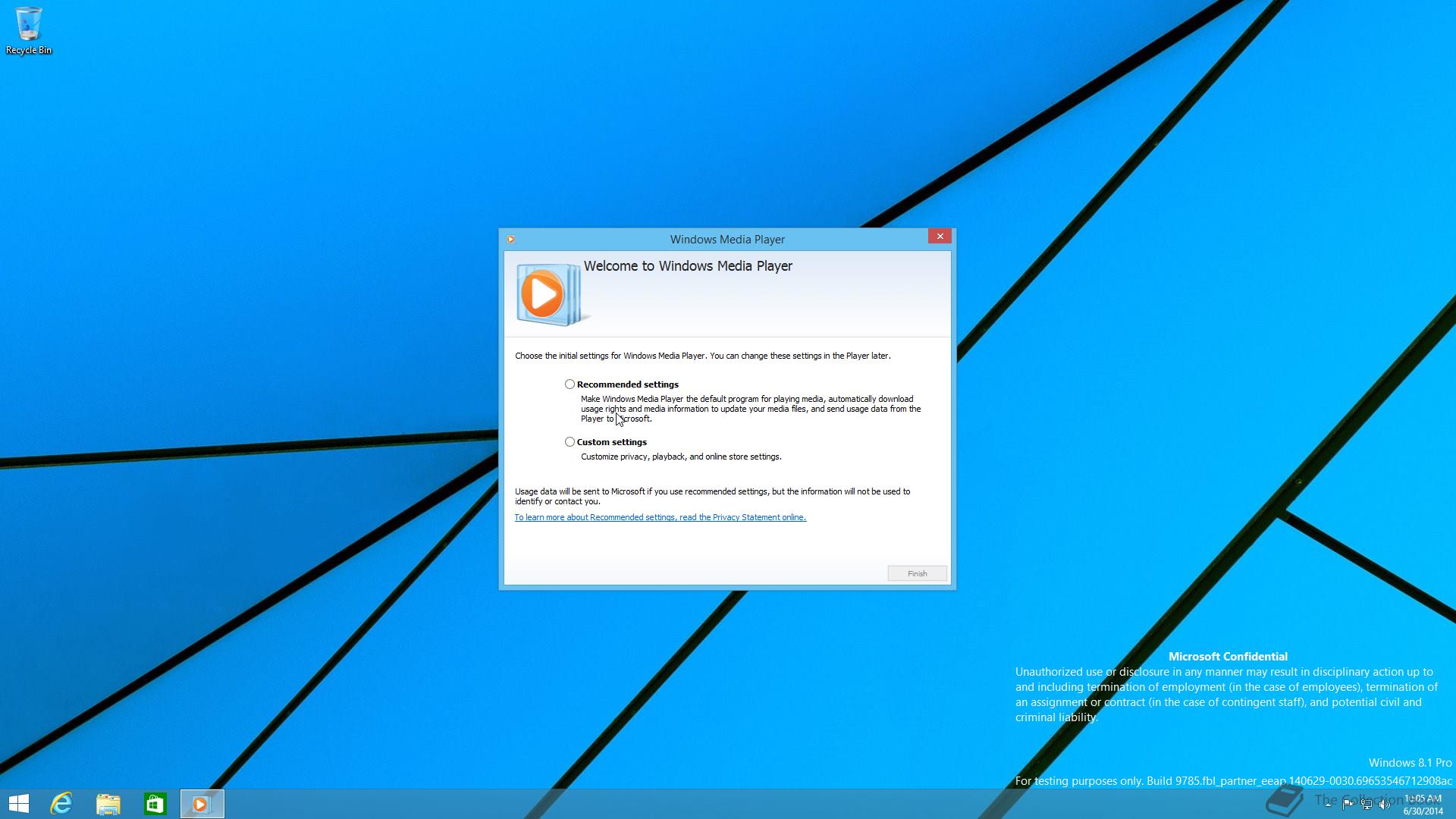Click the Windows Media Player window title text
Image resolution: width=1456 pixels, height=819 pixels.
[x=727, y=240]
